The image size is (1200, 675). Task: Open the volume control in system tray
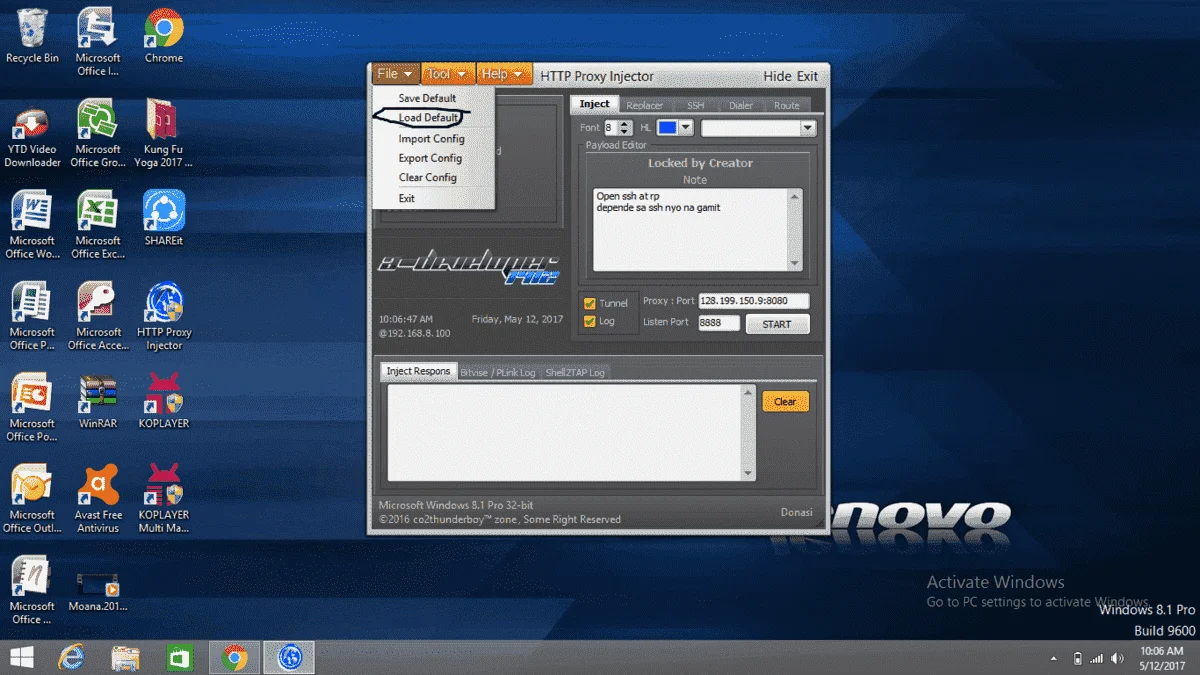point(1117,658)
